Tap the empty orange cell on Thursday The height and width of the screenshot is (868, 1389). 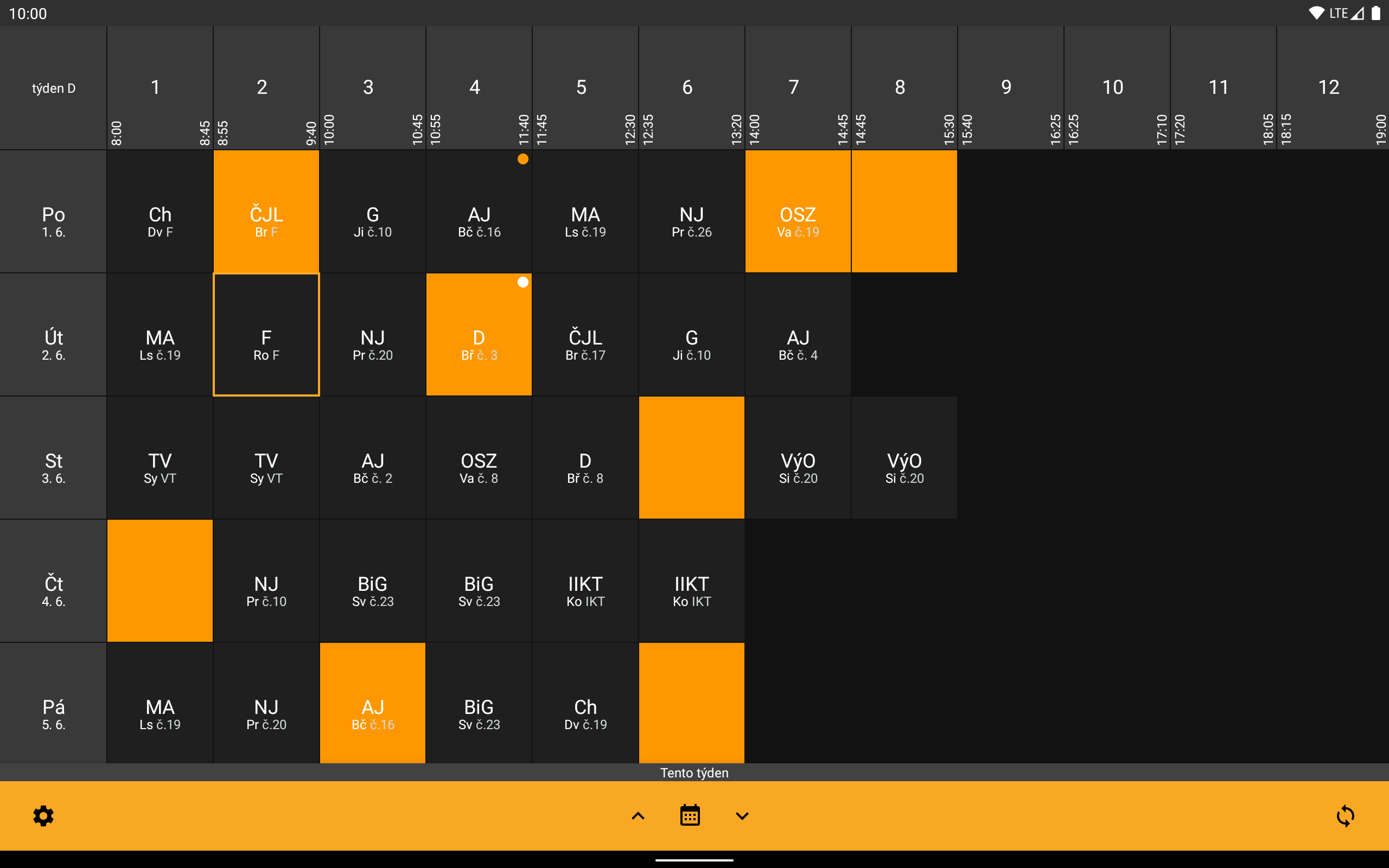[160, 580]
